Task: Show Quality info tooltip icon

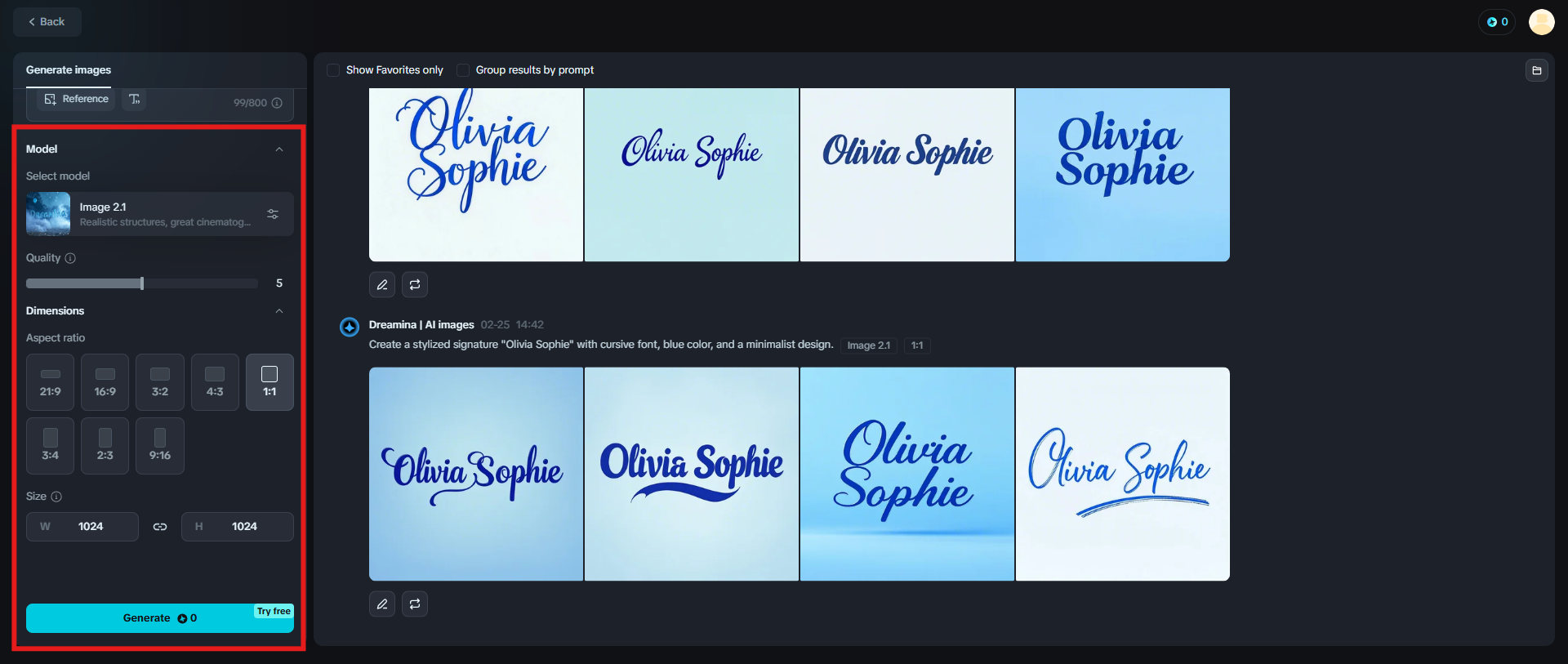Action: click(70, 258)
